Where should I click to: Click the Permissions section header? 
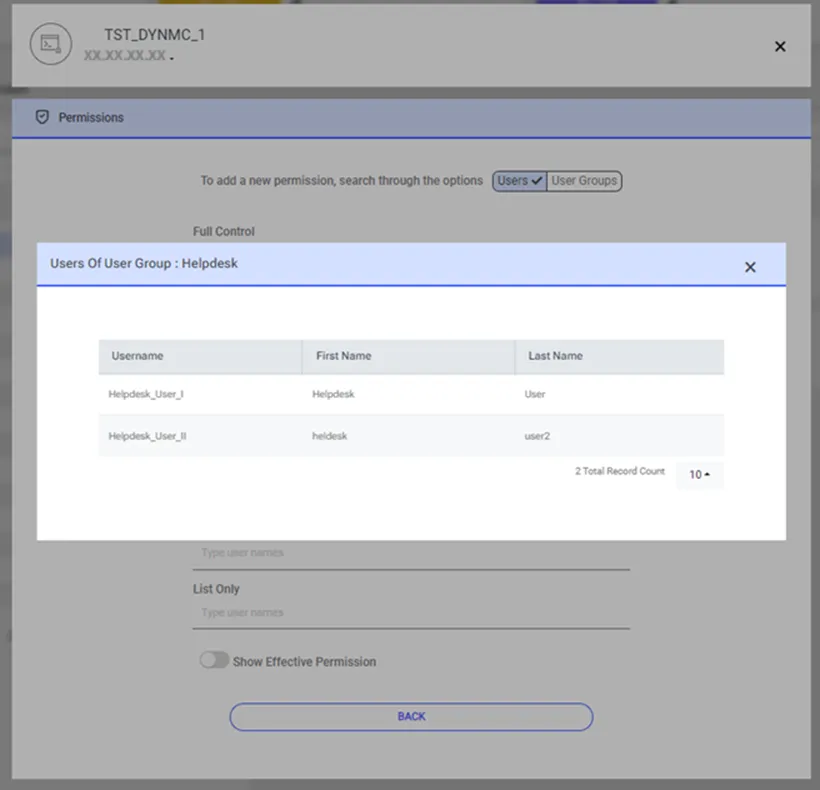(x=411, y=118)
